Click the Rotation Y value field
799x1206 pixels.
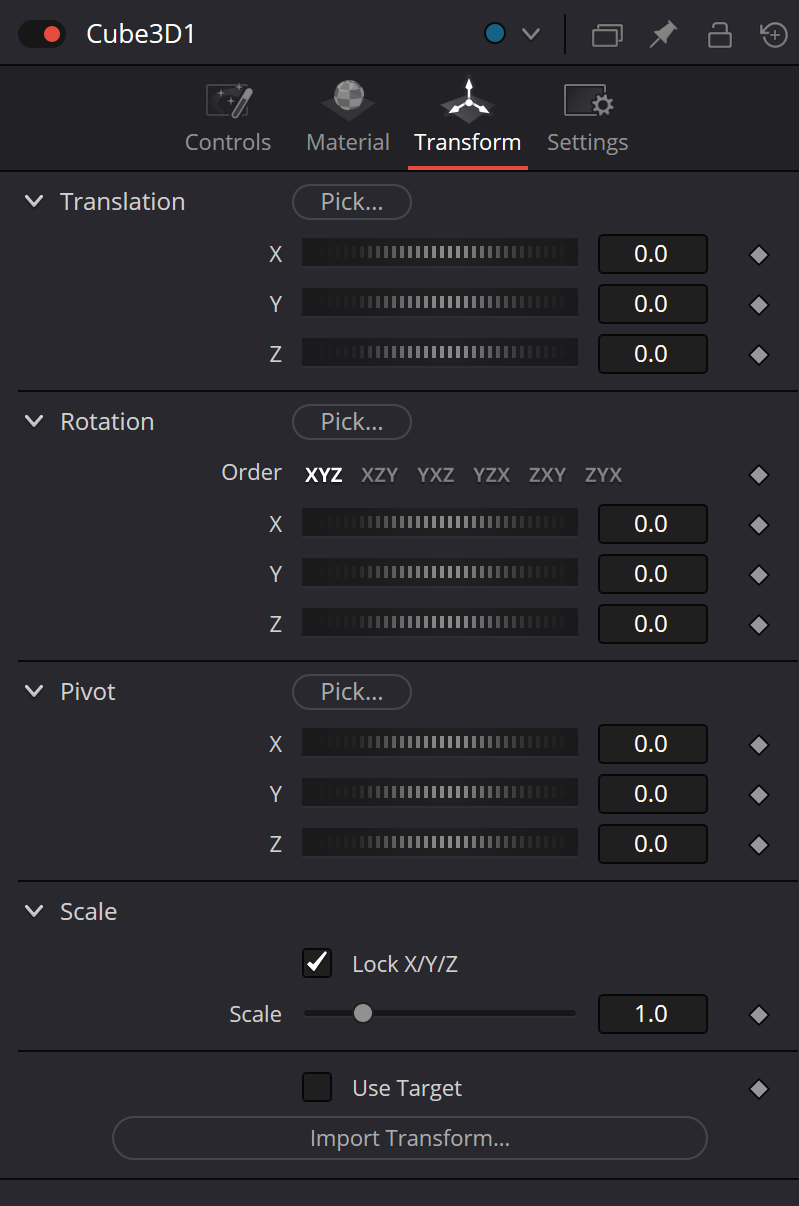click(x=653, y=574)
